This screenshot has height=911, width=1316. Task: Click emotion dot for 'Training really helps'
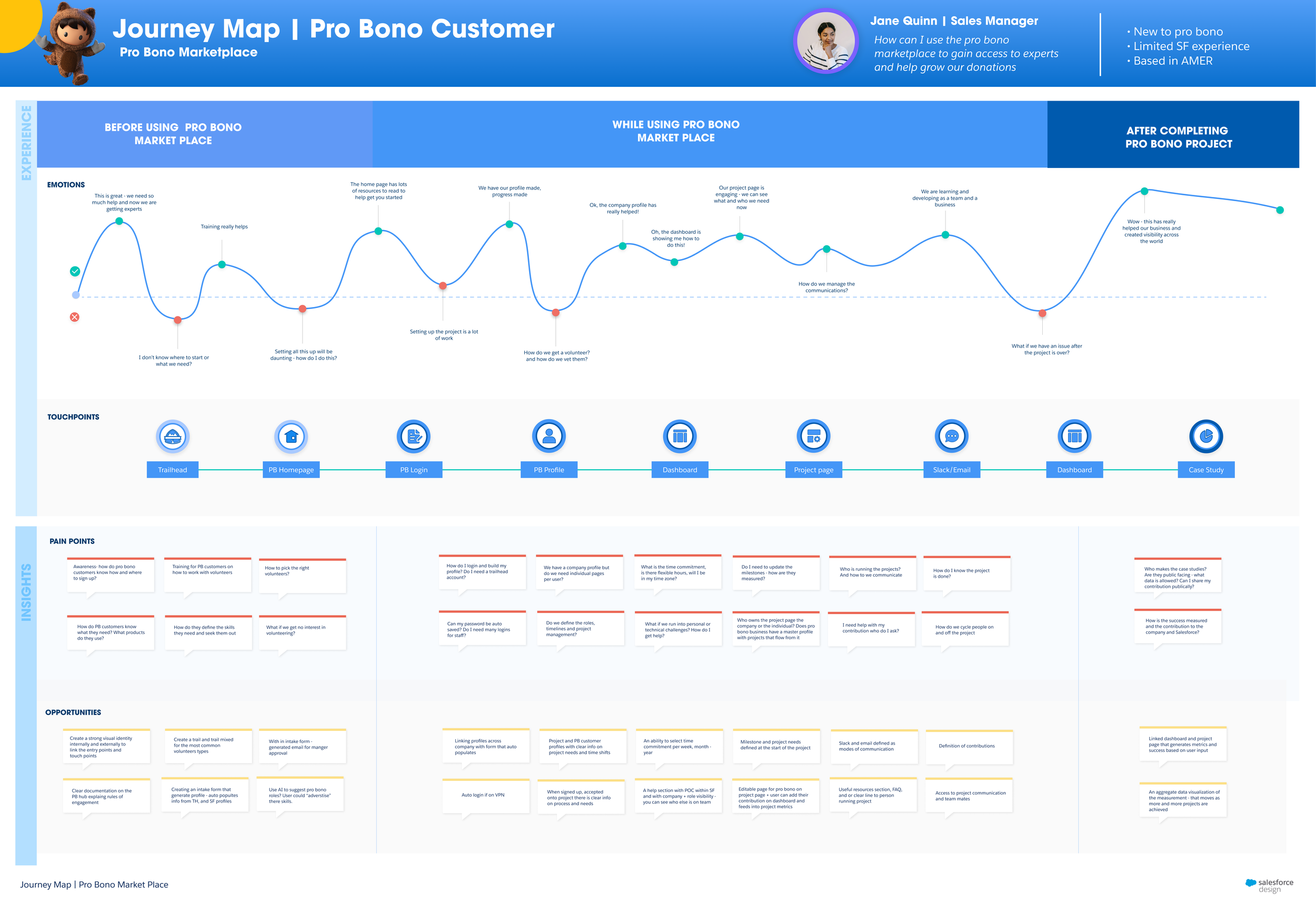point(222,264)
